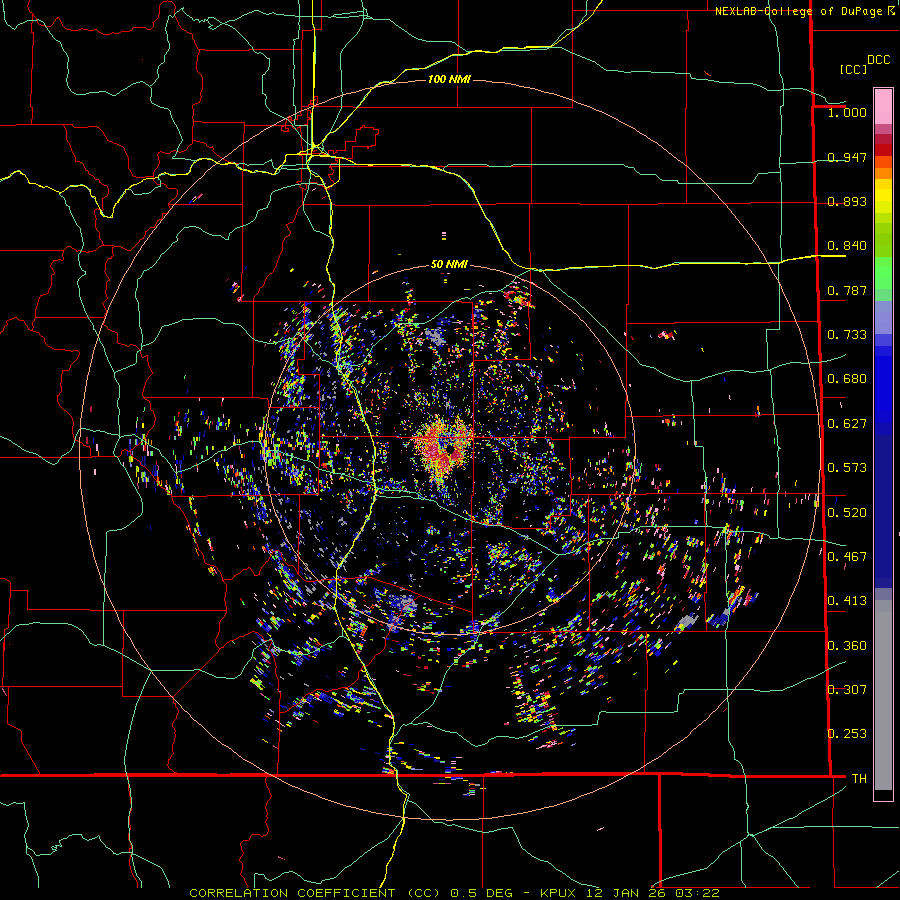Click the 0.840 scale value
This screenshot has width=900, height=900.
point(847,246)
